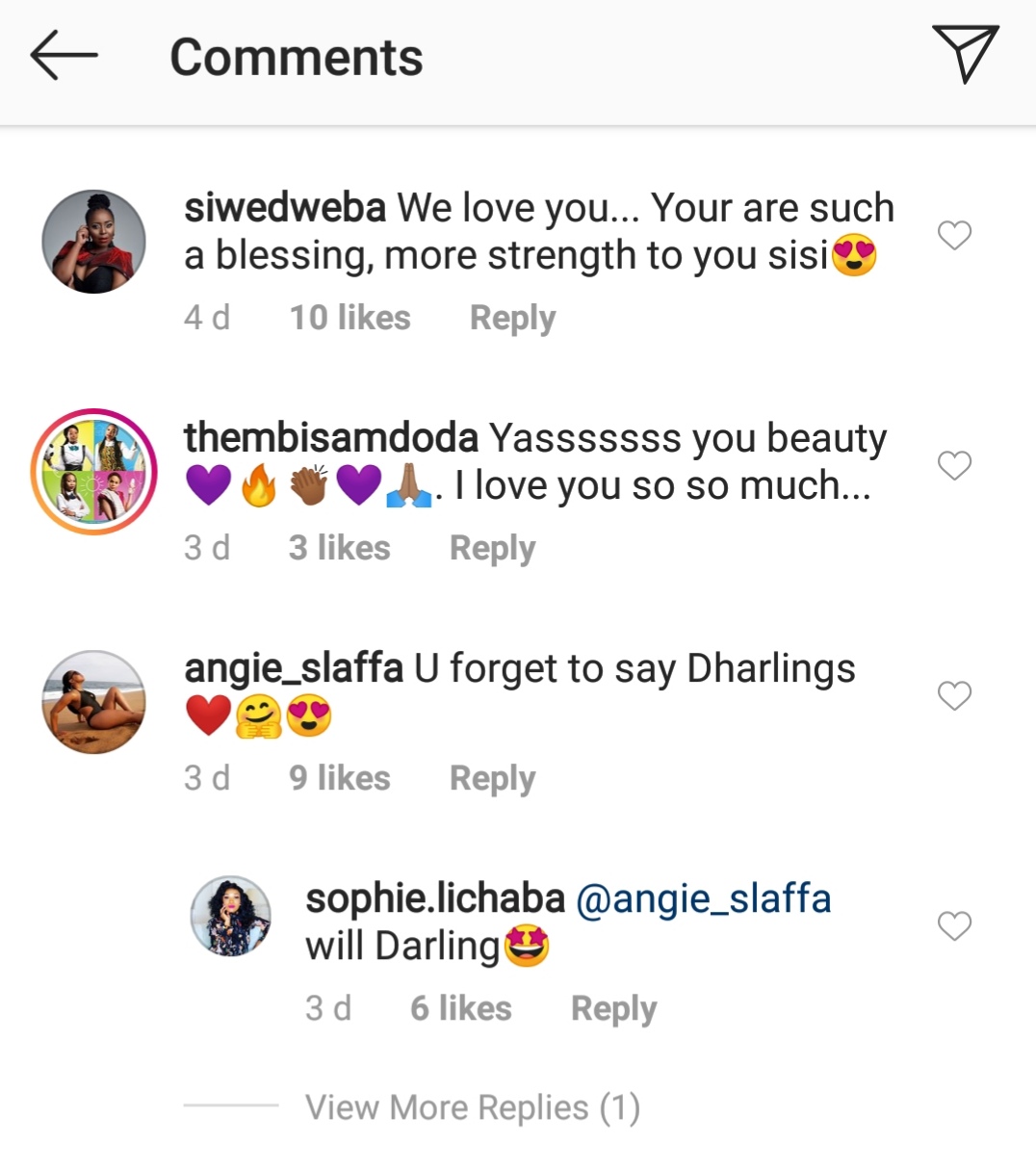Open the @angie_slaffa mention link
The width and height of the screenshot is (1036, 1169).
pos(703,898)
